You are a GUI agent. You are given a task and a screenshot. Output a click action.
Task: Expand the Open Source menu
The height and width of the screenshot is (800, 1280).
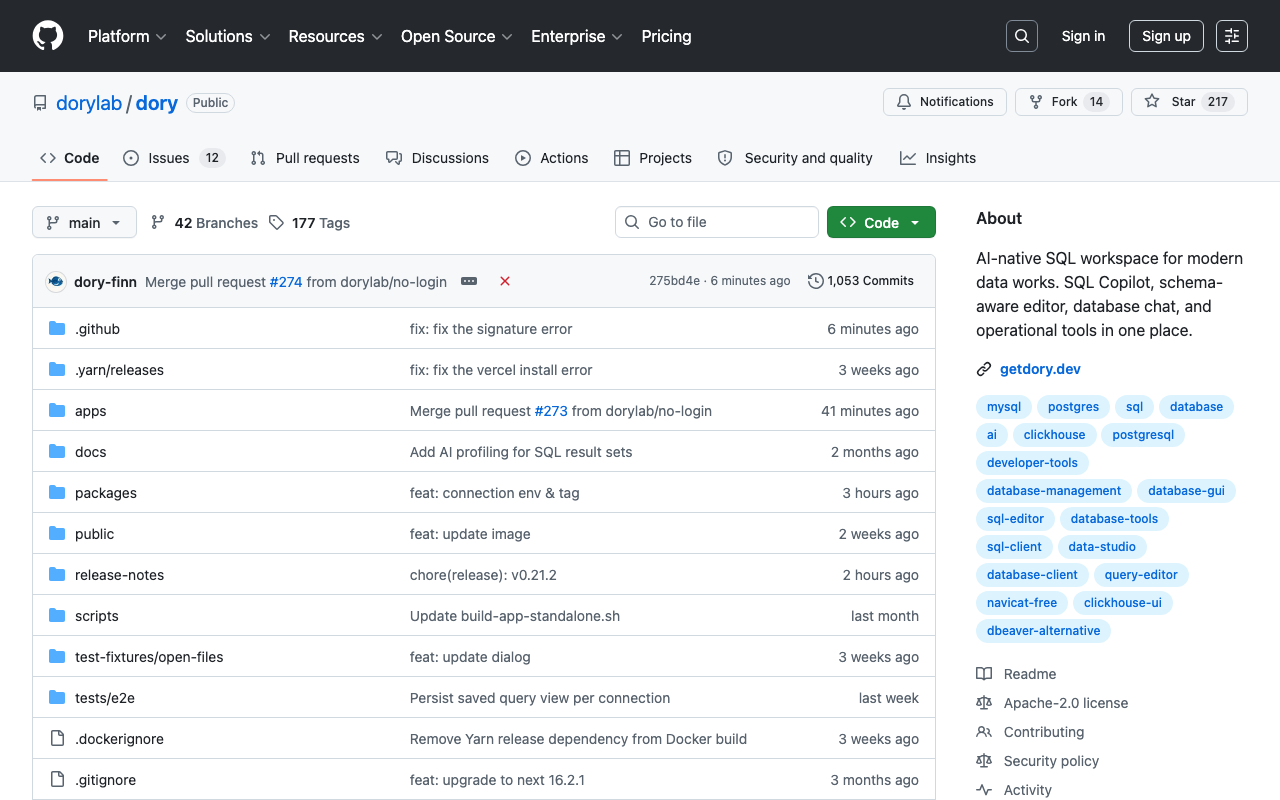pyautogui.click(x=457, y=36)
